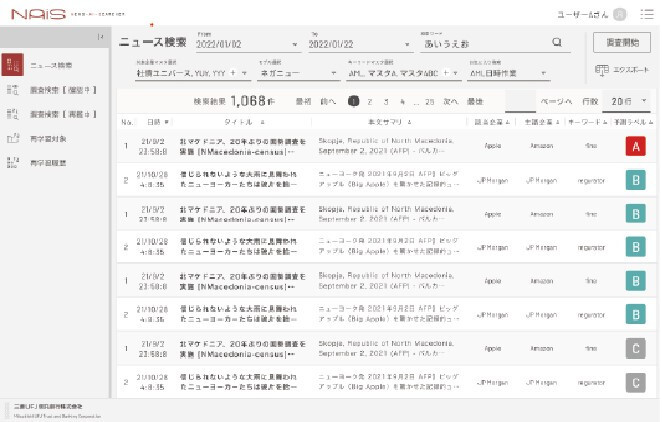Sort by the キーワード column header
The height and width of the screenshot is (422, 662).
(x=587, y=122)
